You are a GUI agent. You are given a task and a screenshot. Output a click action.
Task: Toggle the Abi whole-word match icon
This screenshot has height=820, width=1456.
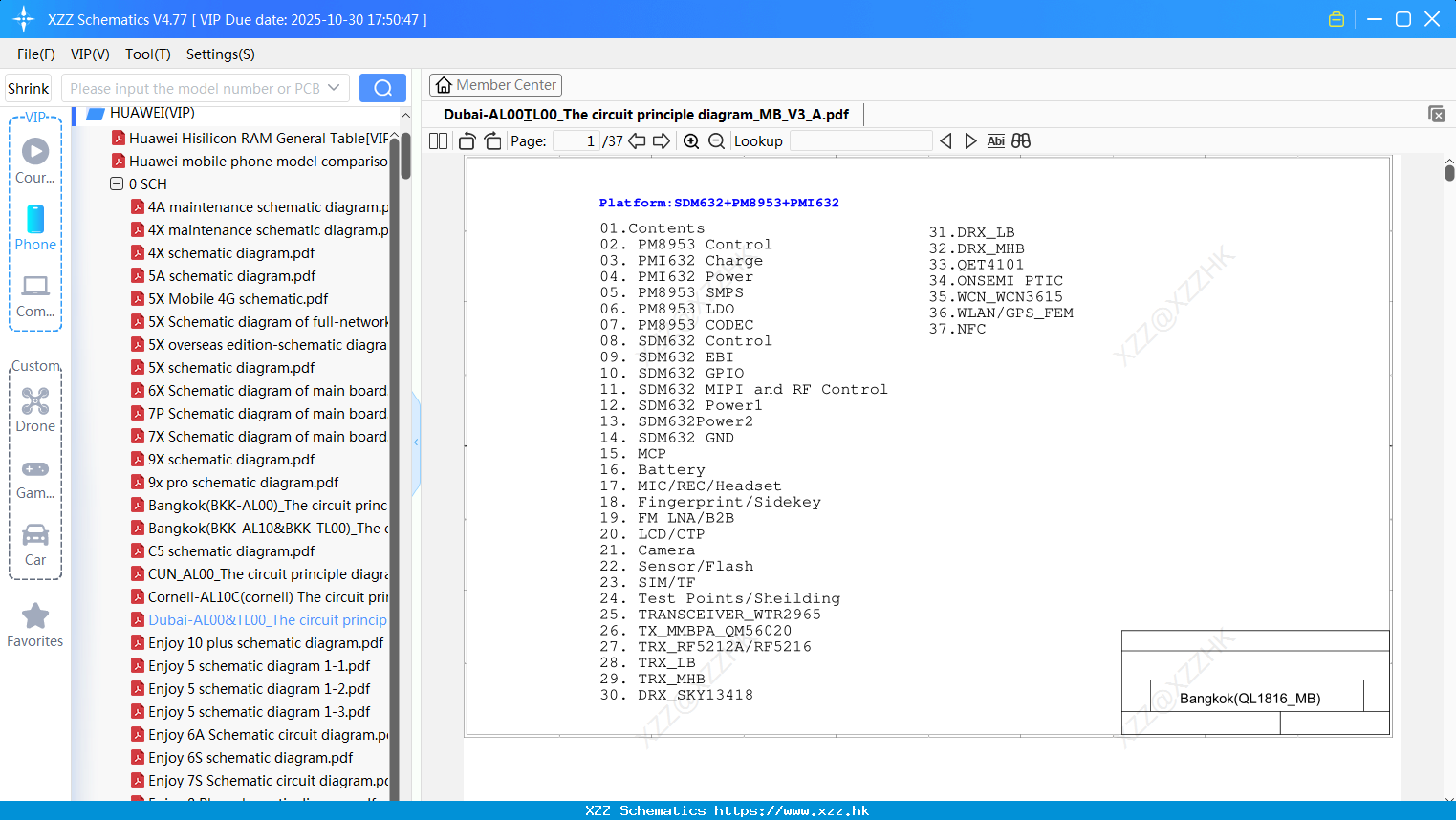click(995, 141)
